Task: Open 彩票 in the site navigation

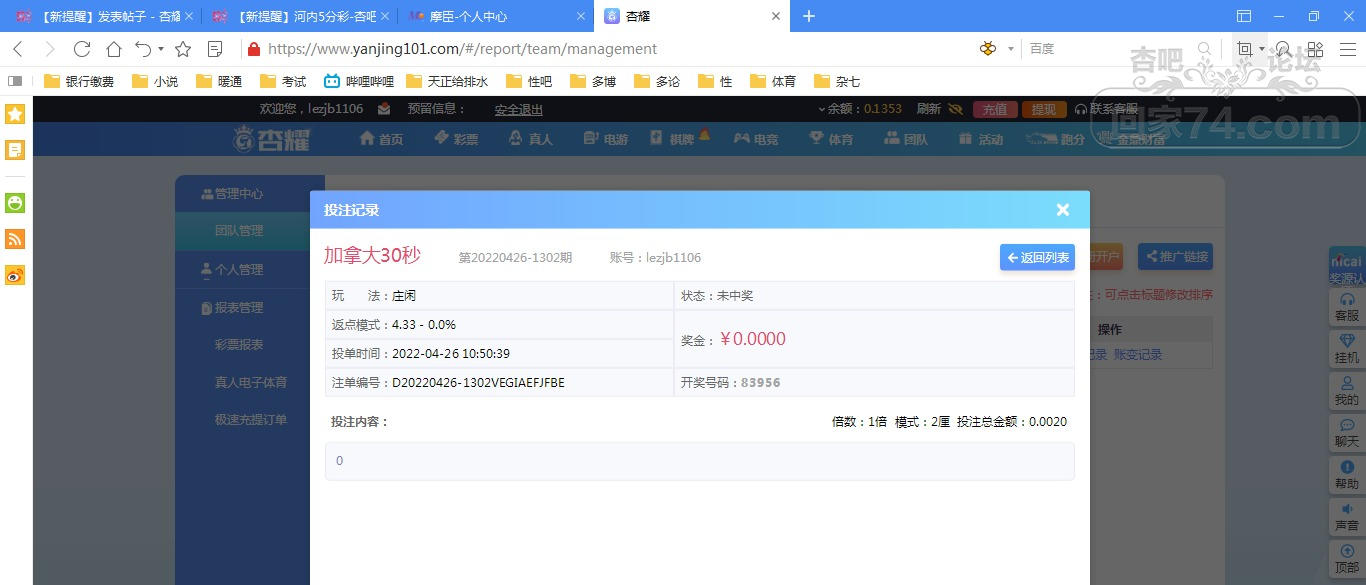Action: (456, 139)
